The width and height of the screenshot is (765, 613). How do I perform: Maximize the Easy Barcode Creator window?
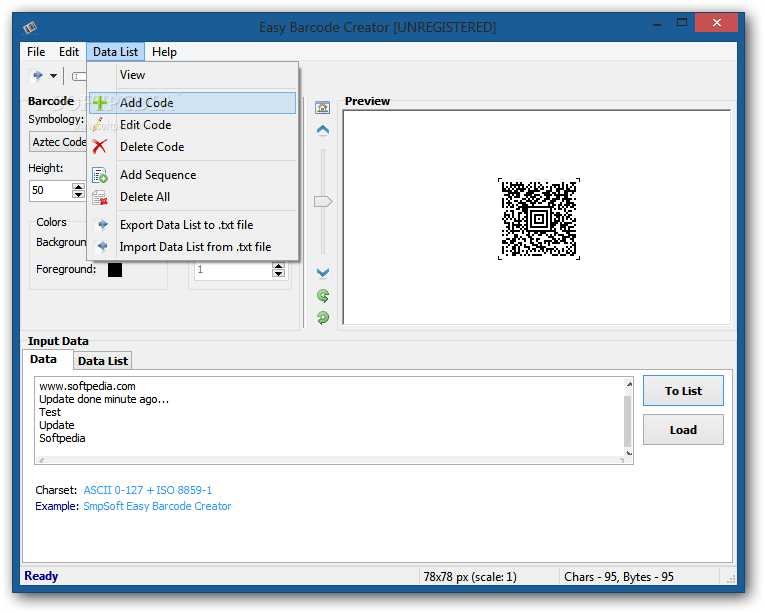pos(682,22)
